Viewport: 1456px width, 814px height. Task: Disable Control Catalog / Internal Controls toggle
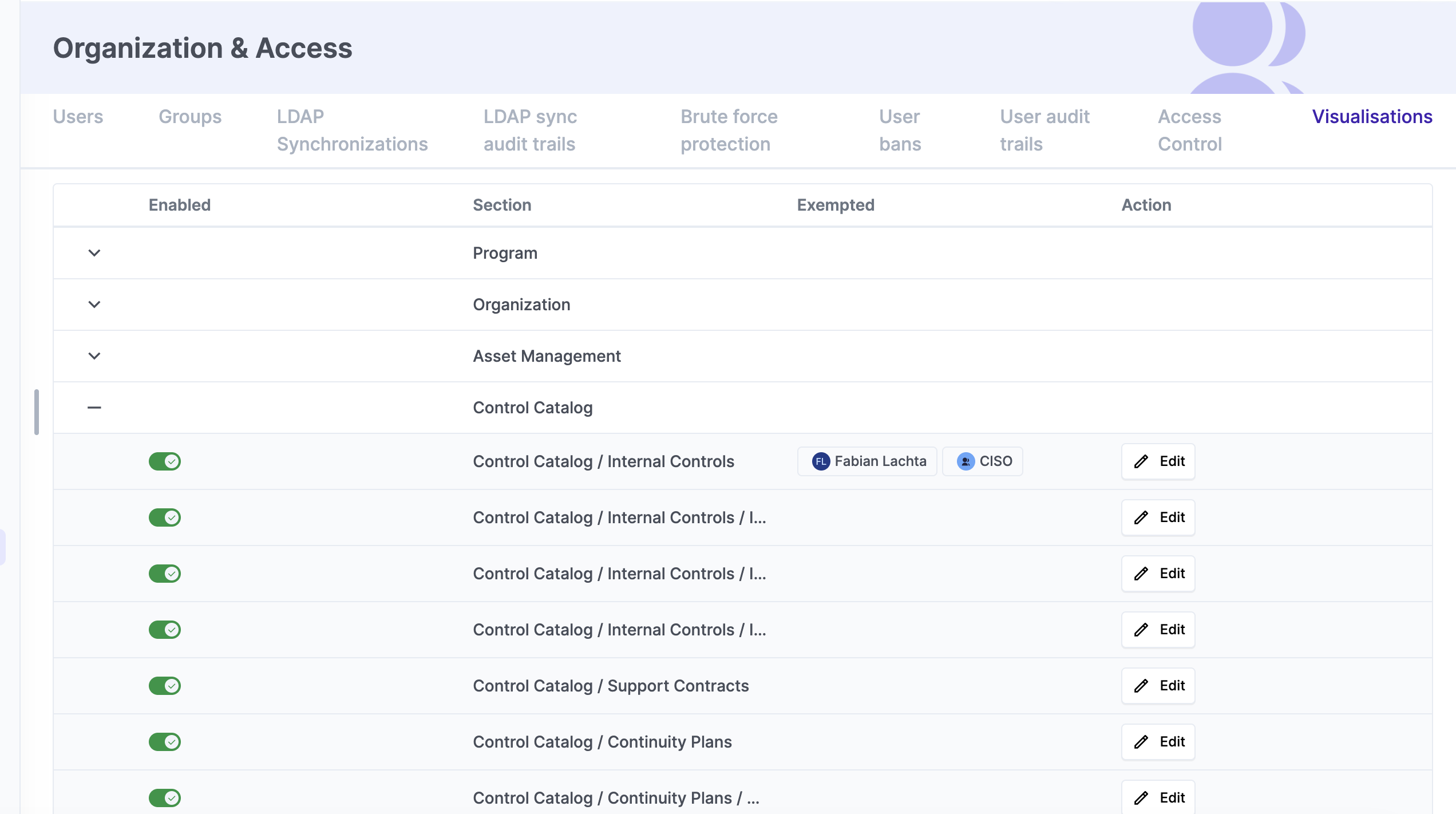click(165, 461)
